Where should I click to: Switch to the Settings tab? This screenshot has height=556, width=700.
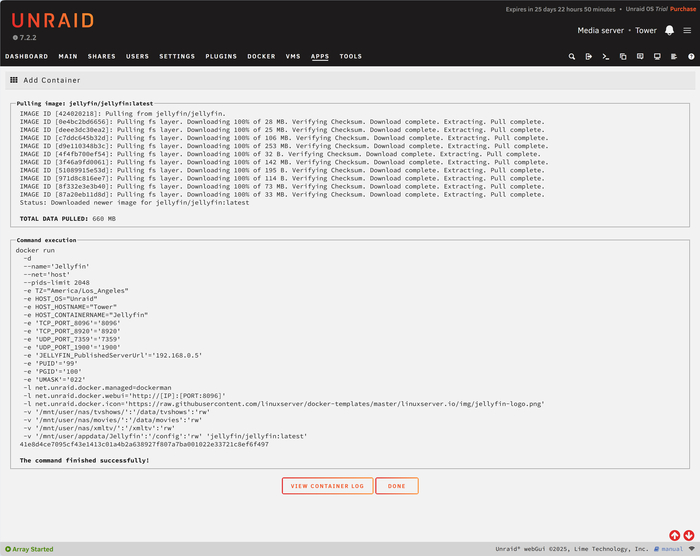click(177, 57)
